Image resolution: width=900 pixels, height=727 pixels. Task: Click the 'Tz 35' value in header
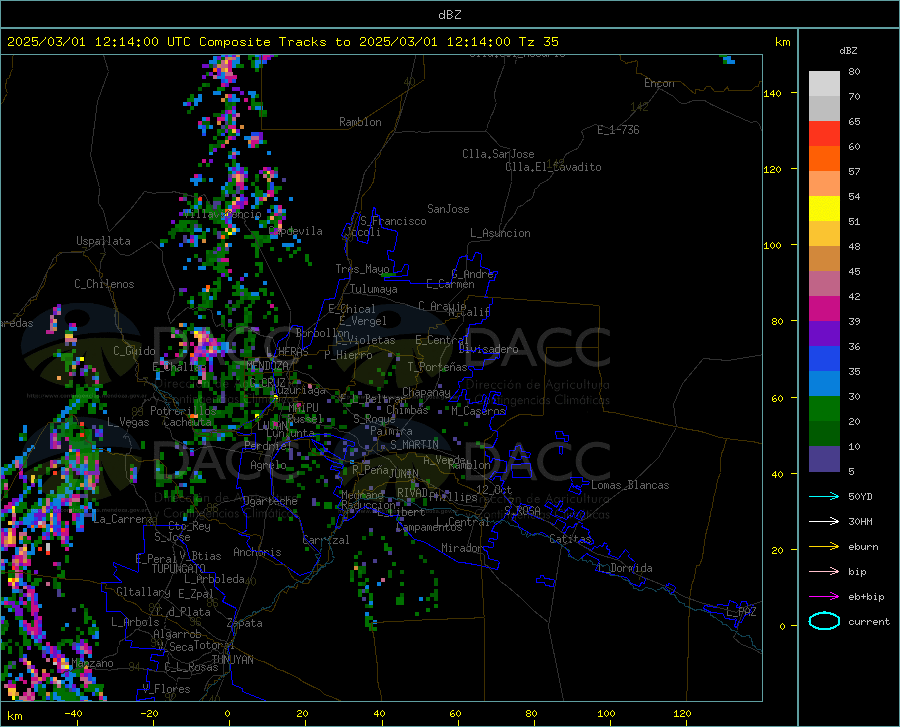coord(538,42)
